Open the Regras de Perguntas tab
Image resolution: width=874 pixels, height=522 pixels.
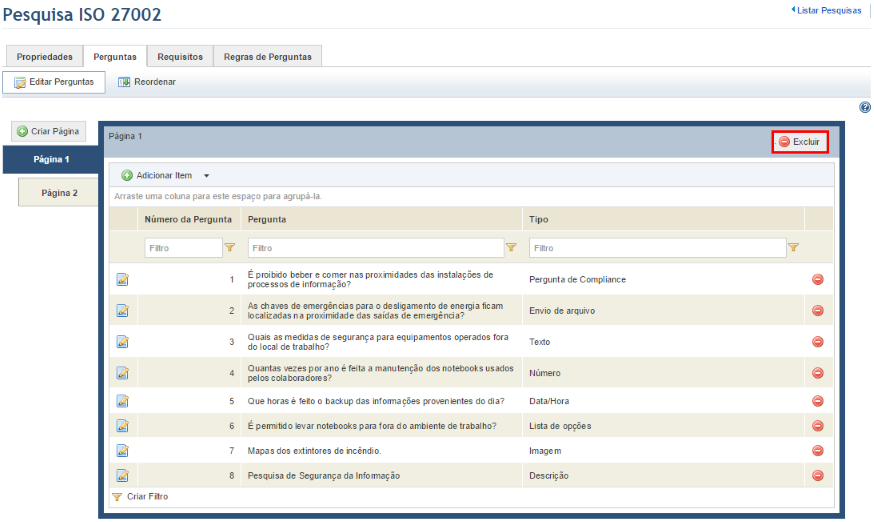[x=268, y=57]
